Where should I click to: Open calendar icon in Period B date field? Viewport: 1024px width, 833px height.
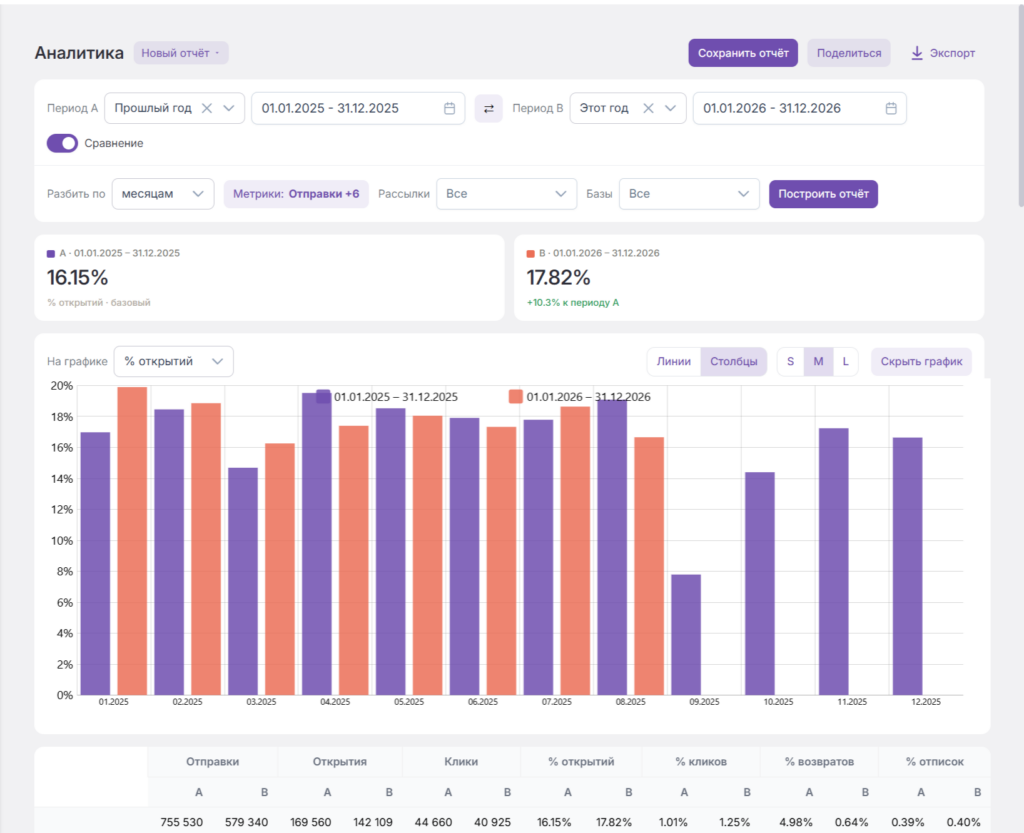891,108
